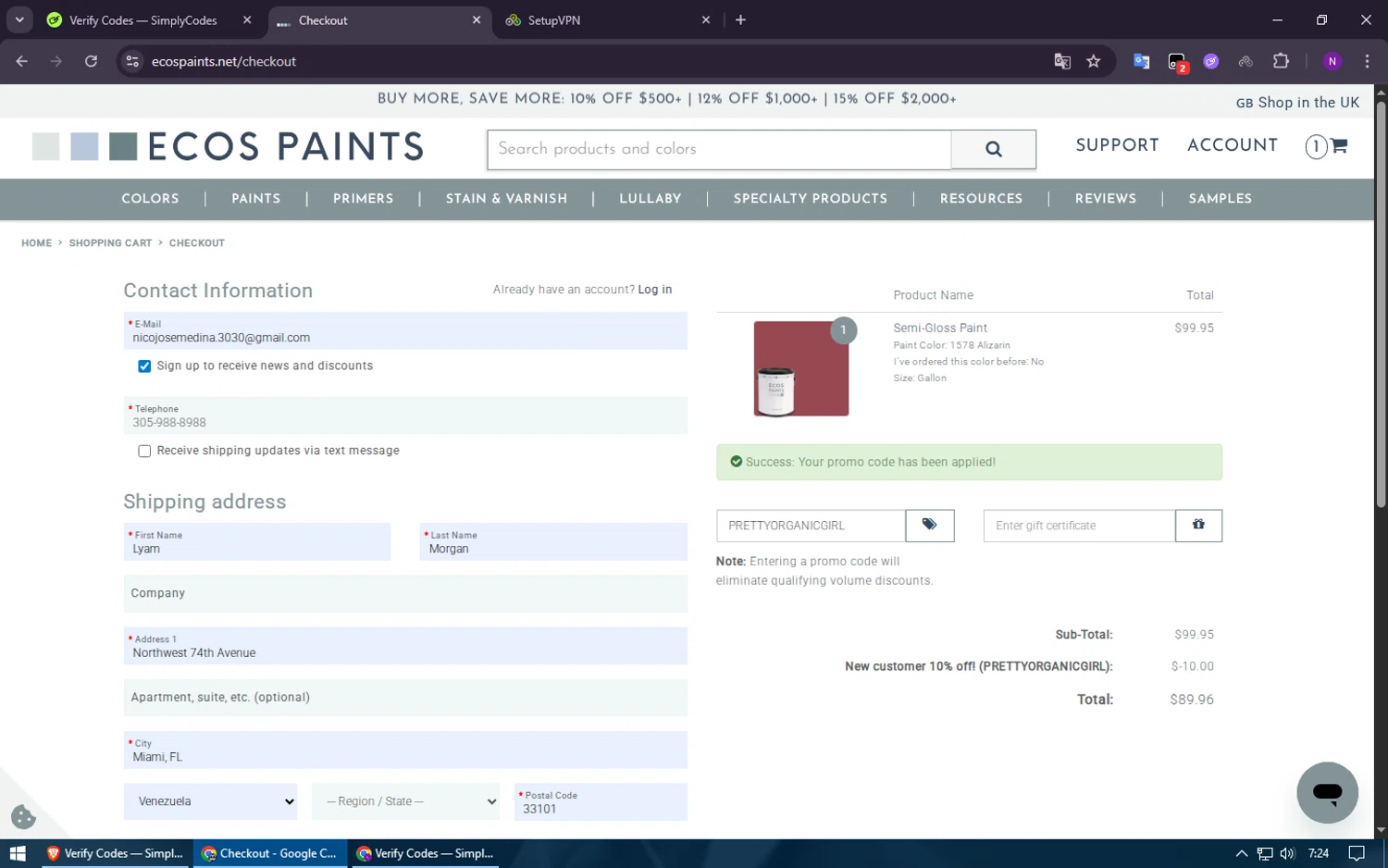
Task: Click the SUPPORT link
Action: 1118,145
